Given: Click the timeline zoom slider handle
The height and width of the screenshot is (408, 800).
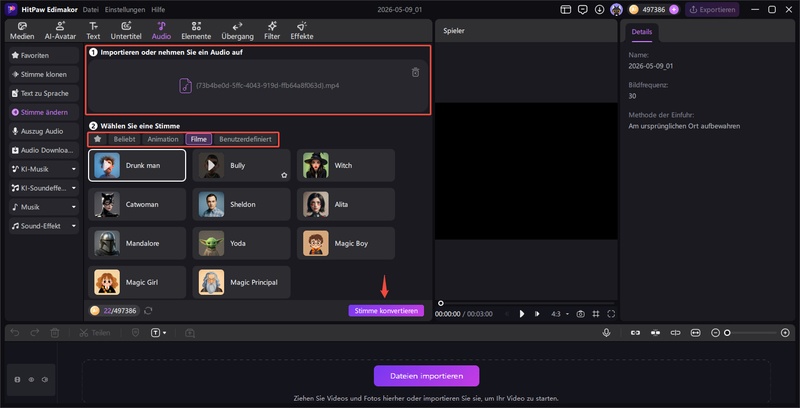Looking at the screenshot, I should [727, 333].
